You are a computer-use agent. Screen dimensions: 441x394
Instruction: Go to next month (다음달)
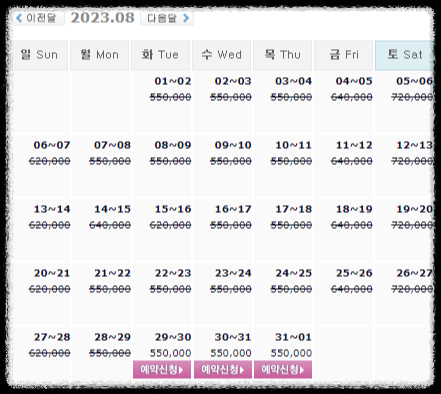pos(167,18)
